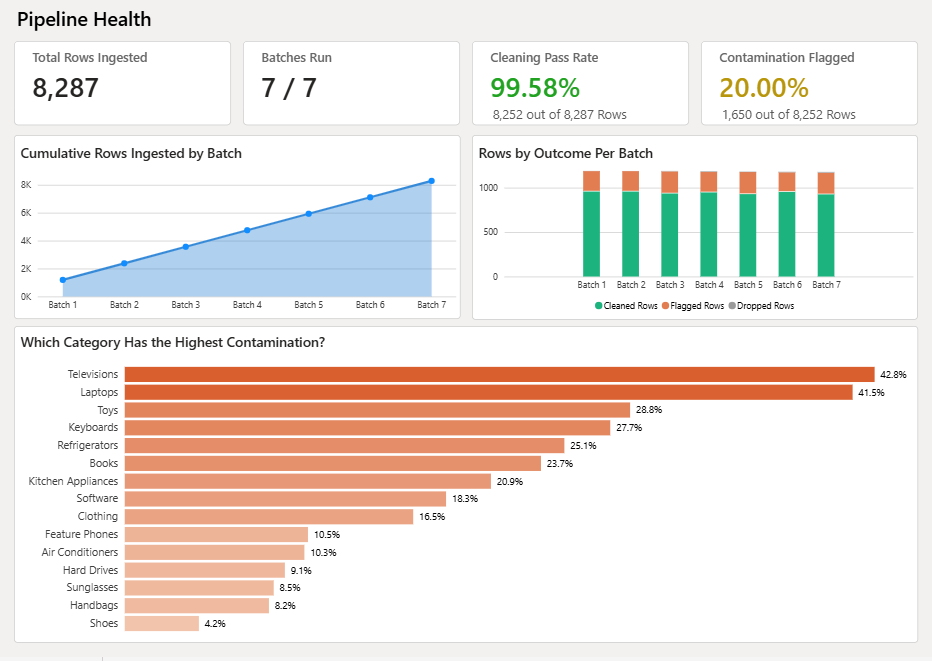The width and height of the screenshot is (932, 661).
Task: Click the '1,650 out of 8,252 Rows' subtitle
Action: (789, 115)
